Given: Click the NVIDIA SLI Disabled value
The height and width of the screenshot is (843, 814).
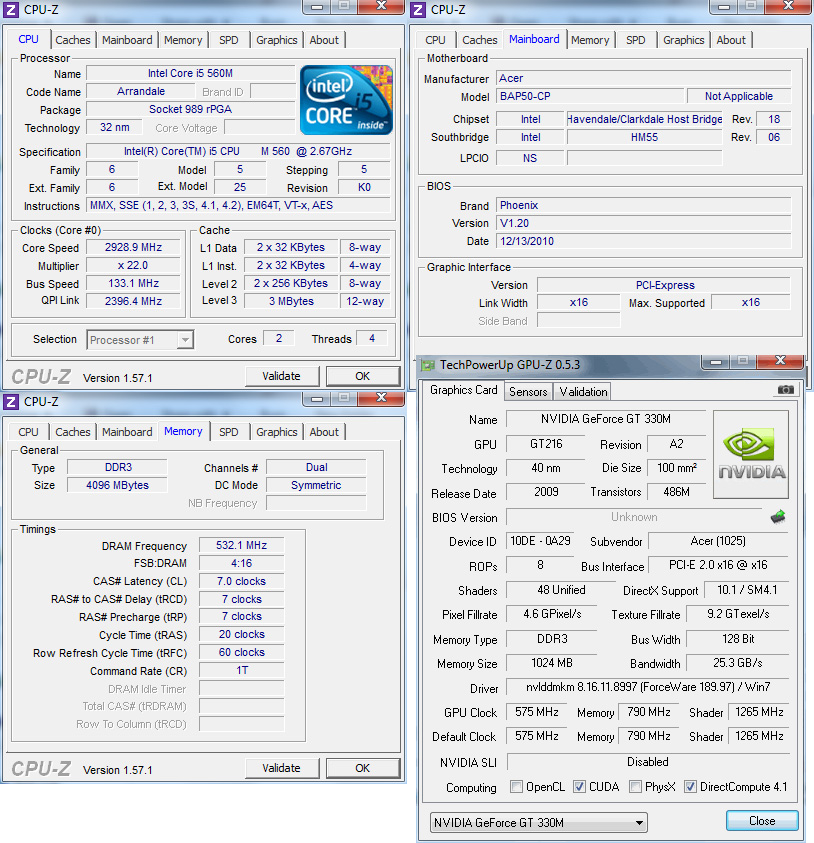Looking at the screenshot, I should coord(647,762).
